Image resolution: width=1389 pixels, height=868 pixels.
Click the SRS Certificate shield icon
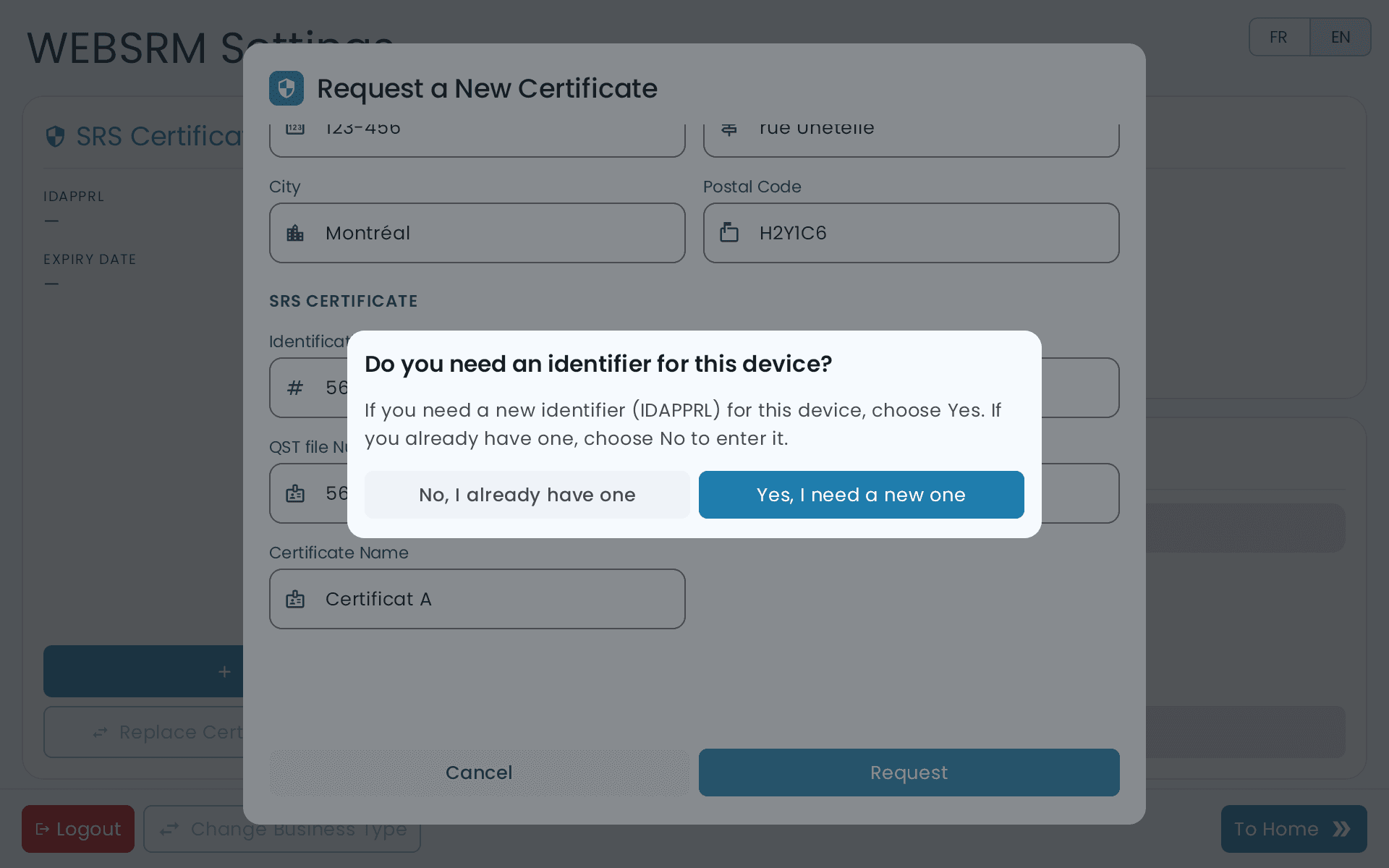(55, 136)
